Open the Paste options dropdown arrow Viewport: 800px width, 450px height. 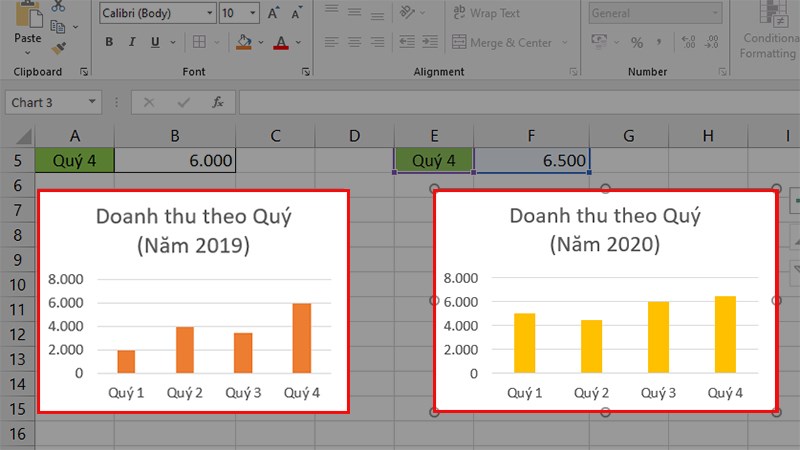pyautogui.click(x=28, y=53)
